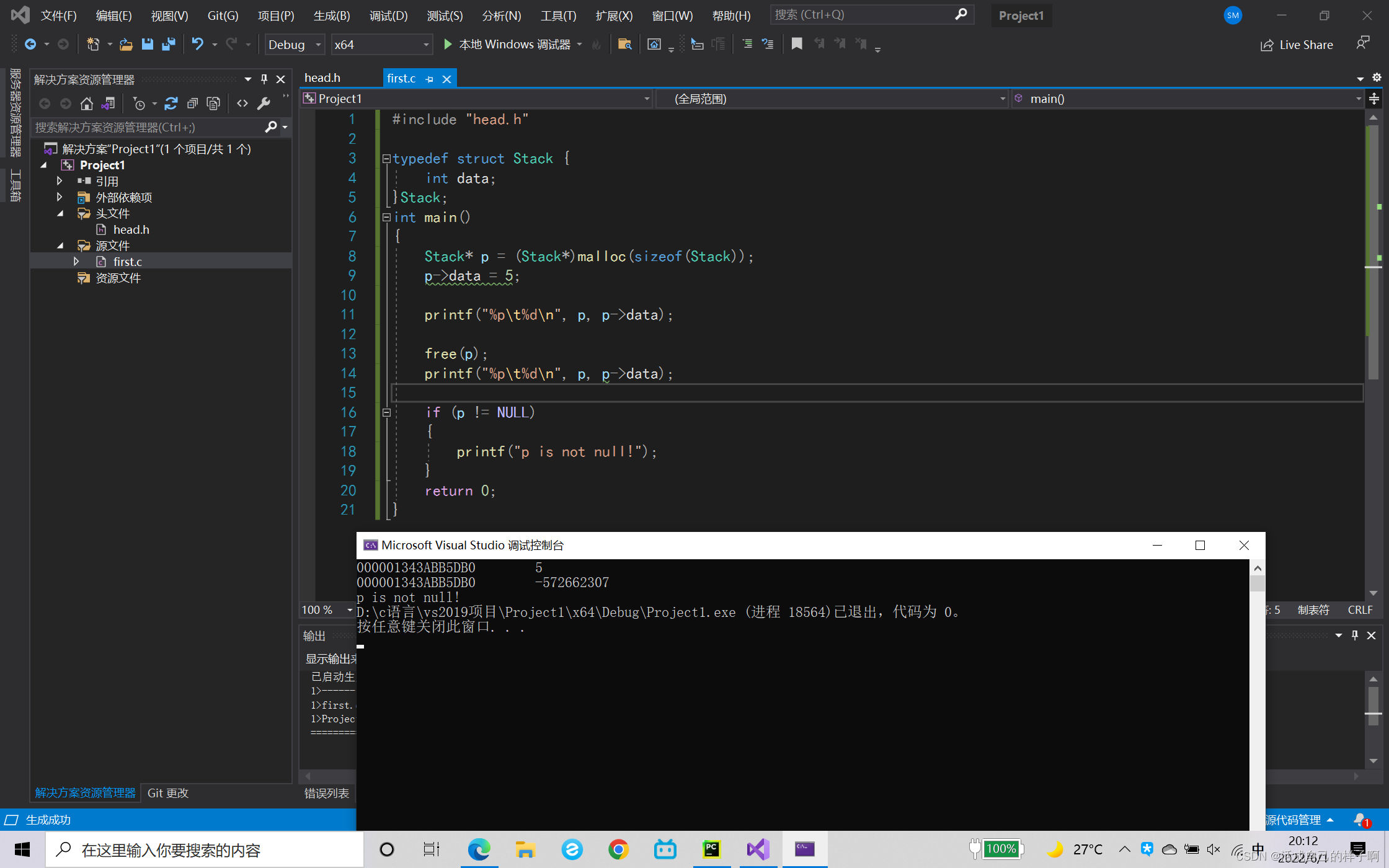Open the Git 更改 tab
Image resolution: width=1389 pixels, height=868 pixels.
point(167,793)
